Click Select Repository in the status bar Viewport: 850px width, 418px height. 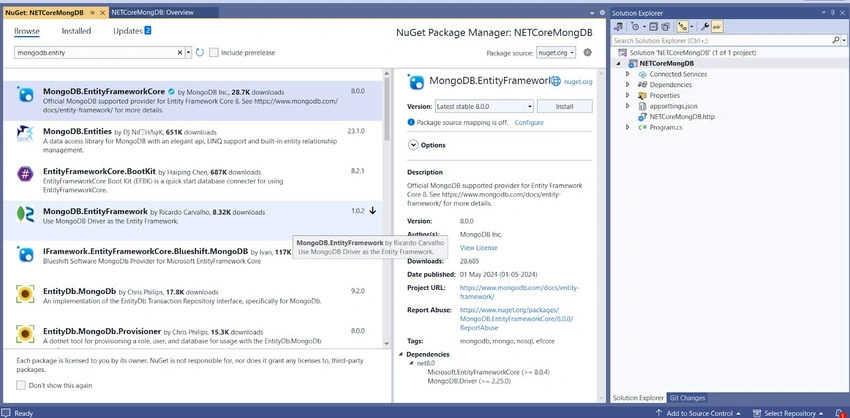(789, 413)
